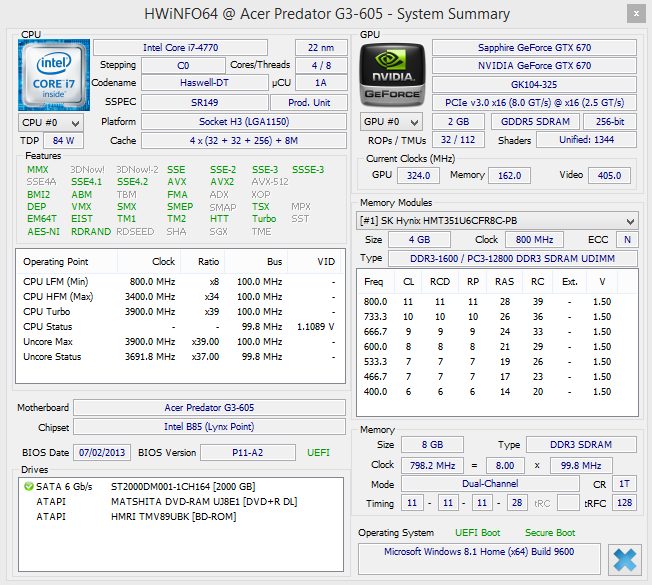Click the Video clock 405.0 field
This screenshot has height=585, width=652.
coord(609,175)
